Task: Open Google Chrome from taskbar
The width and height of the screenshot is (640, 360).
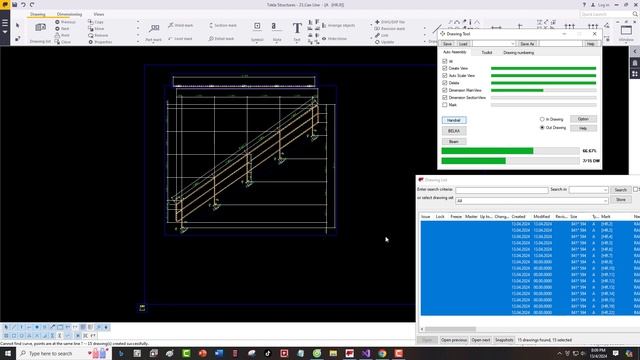Action: (382, 353)
